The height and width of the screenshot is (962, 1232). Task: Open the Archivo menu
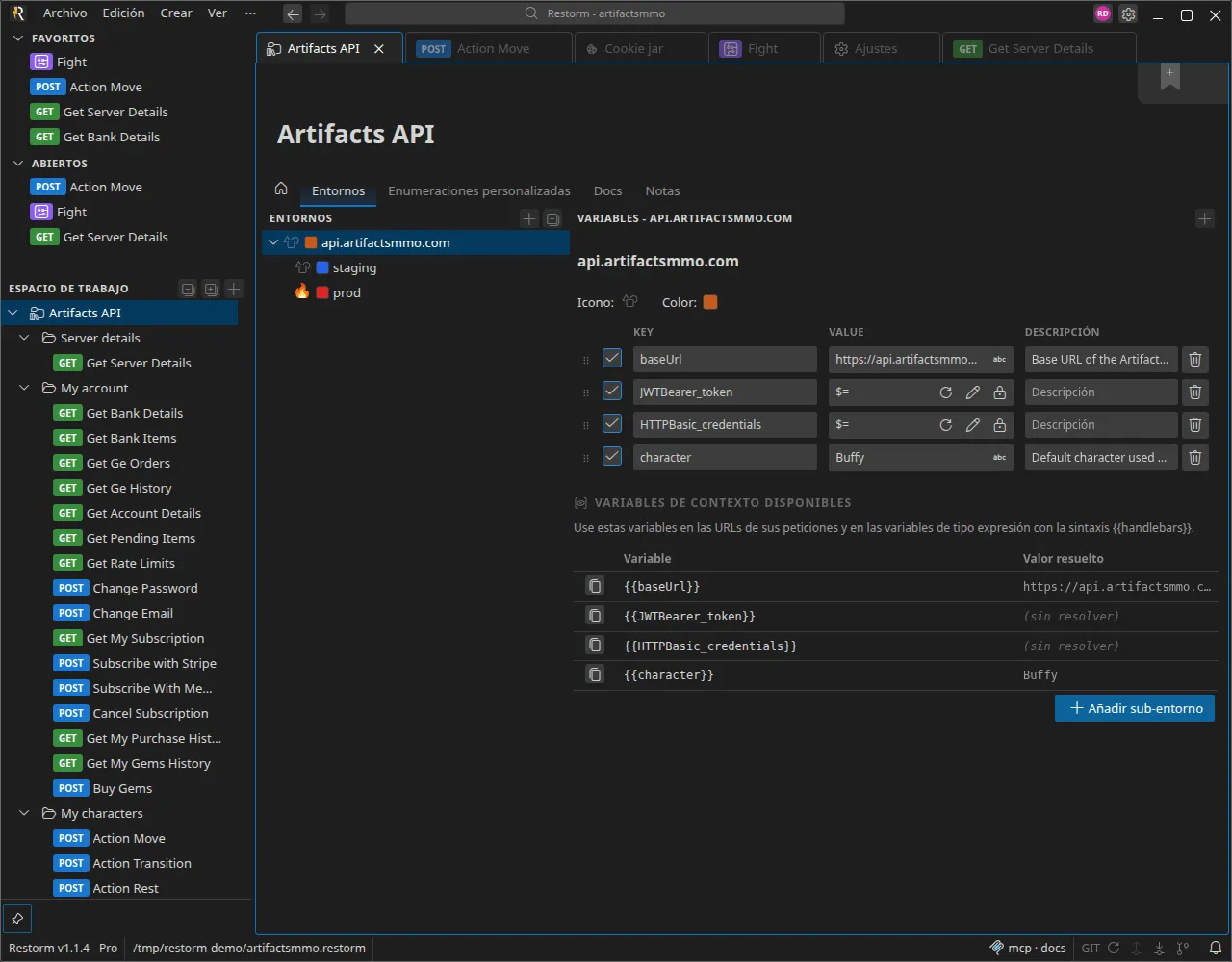[65, 13]
